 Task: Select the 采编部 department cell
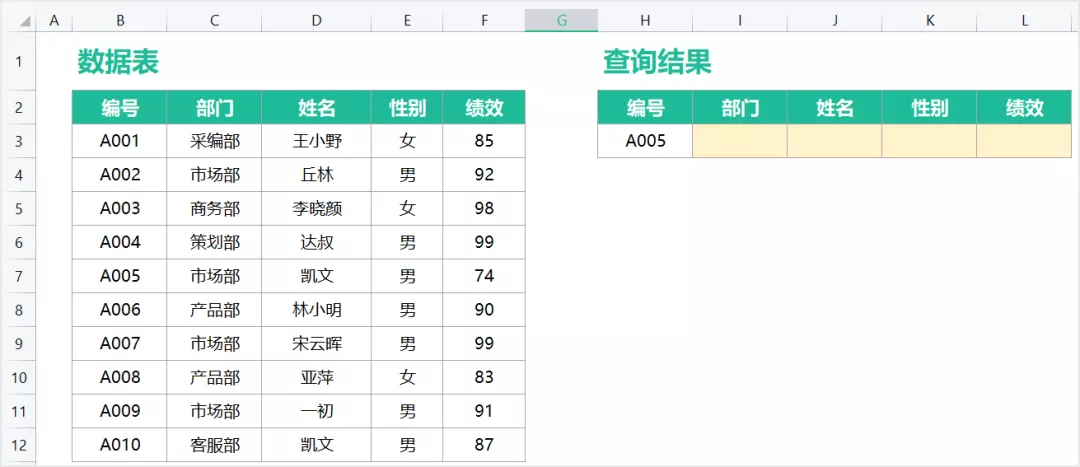click(x=214, y=141)
